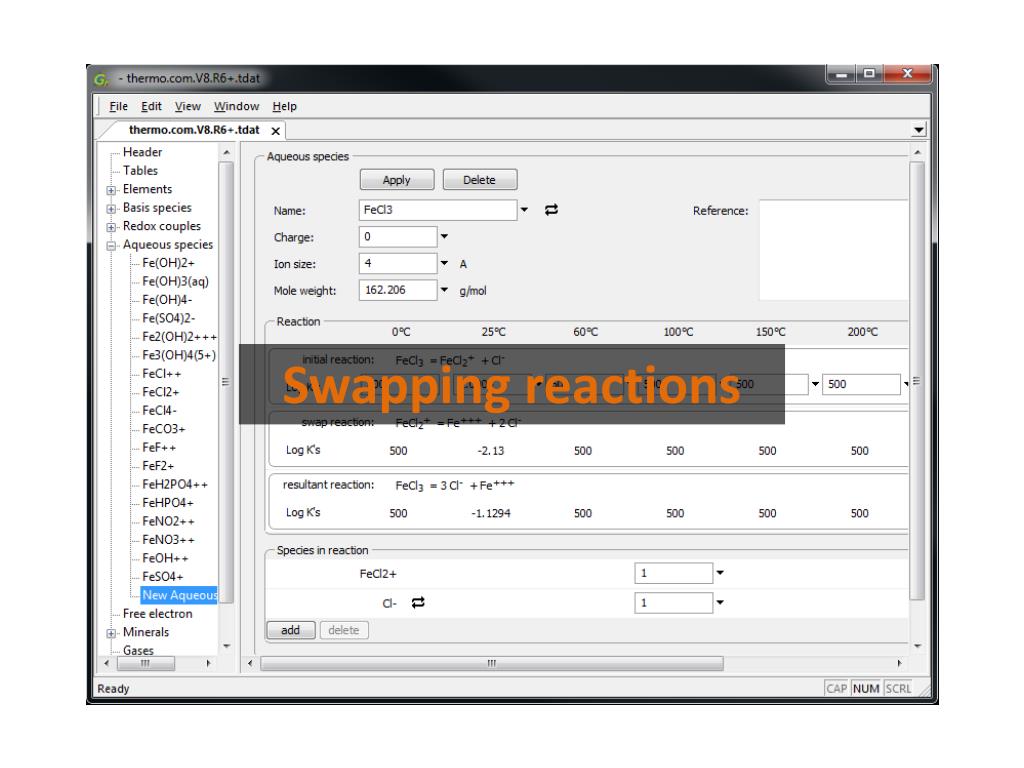Screen dimensions: 1024x768
Task: Open the Window menu
Action: (236, 106)
